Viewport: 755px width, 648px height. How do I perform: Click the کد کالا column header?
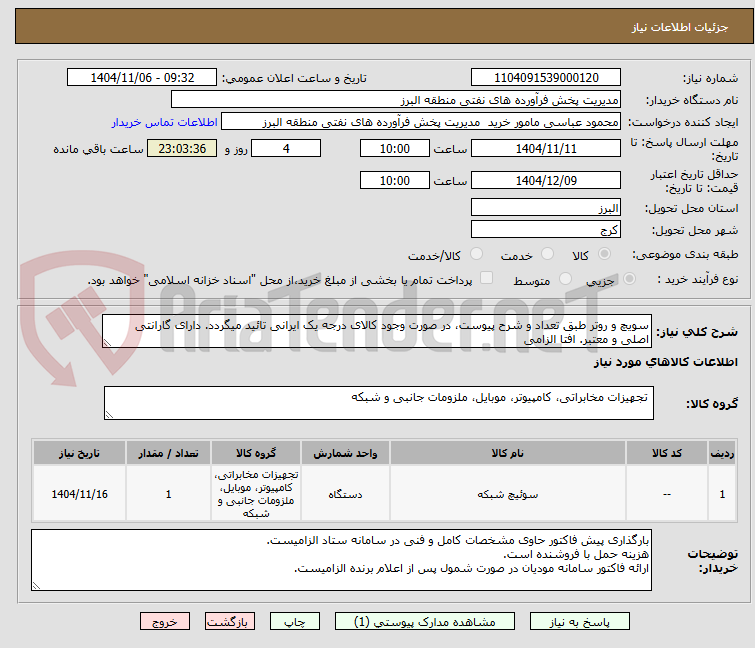tap(666, 453)
